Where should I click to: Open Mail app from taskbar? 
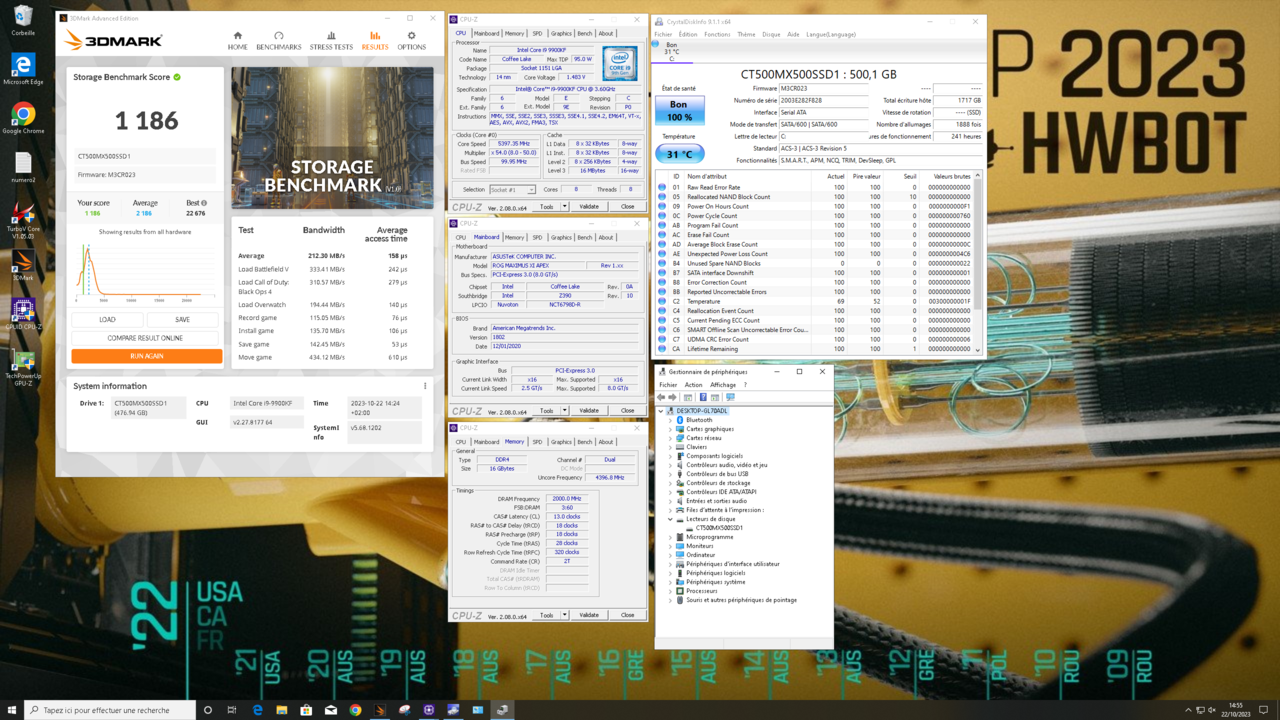coord(331,710)
